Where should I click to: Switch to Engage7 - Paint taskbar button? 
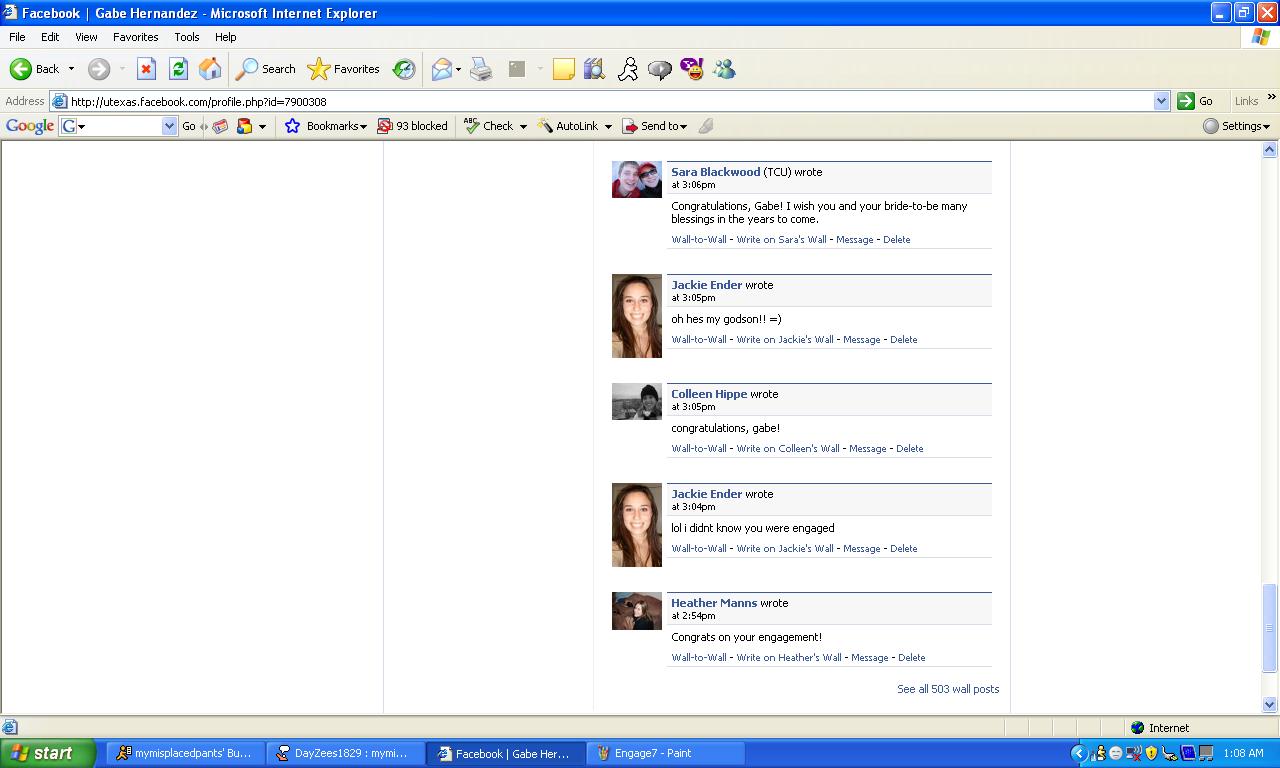click(x=666, y=753)
